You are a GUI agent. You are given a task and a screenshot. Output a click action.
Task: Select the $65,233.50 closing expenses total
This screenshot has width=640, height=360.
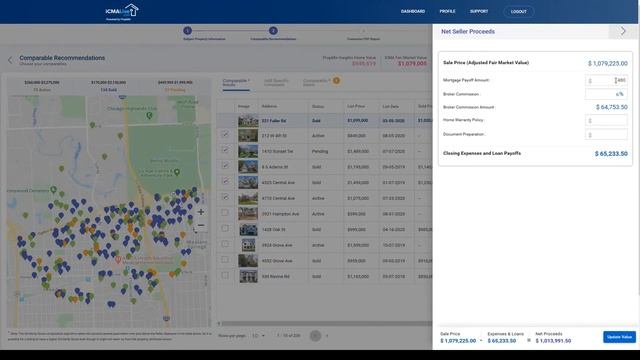click(x=611, y=153)
